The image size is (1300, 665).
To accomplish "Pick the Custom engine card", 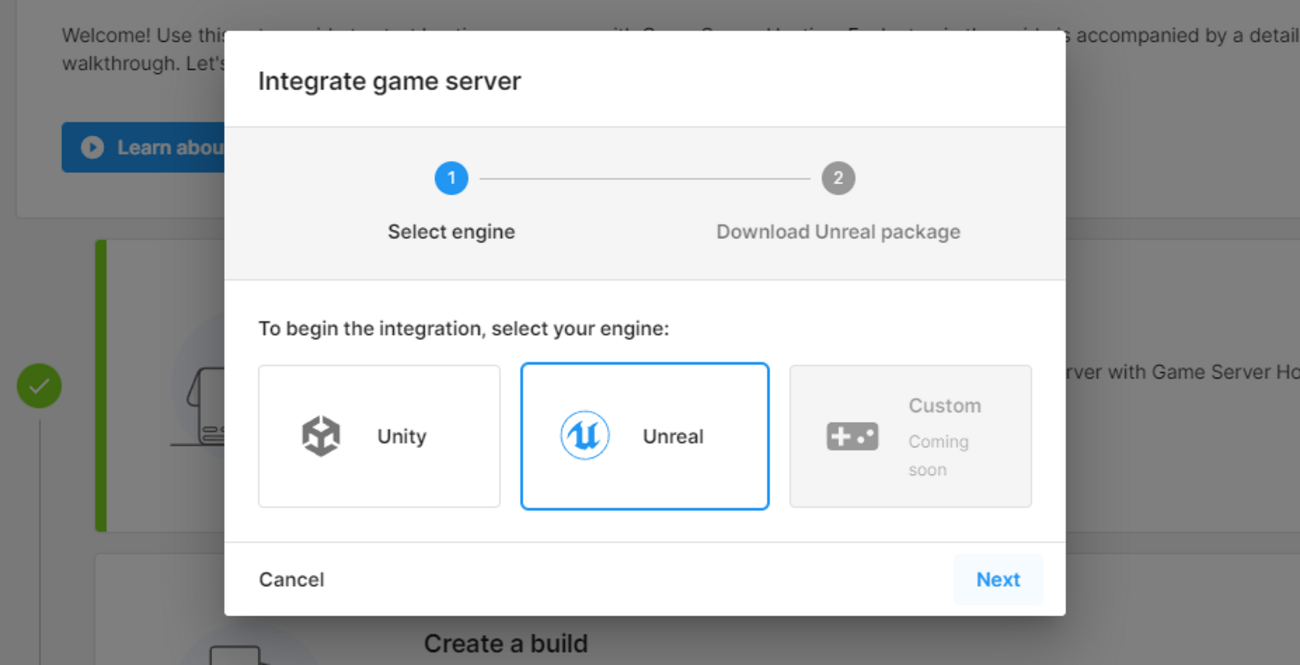I will (x=910, y=436).
